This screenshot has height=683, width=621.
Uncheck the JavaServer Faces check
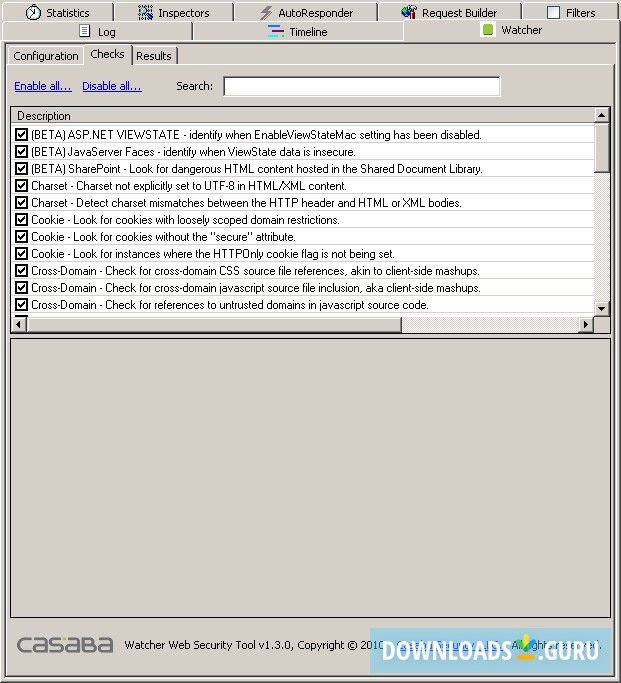pyautogui.click(x=21, y=152)
